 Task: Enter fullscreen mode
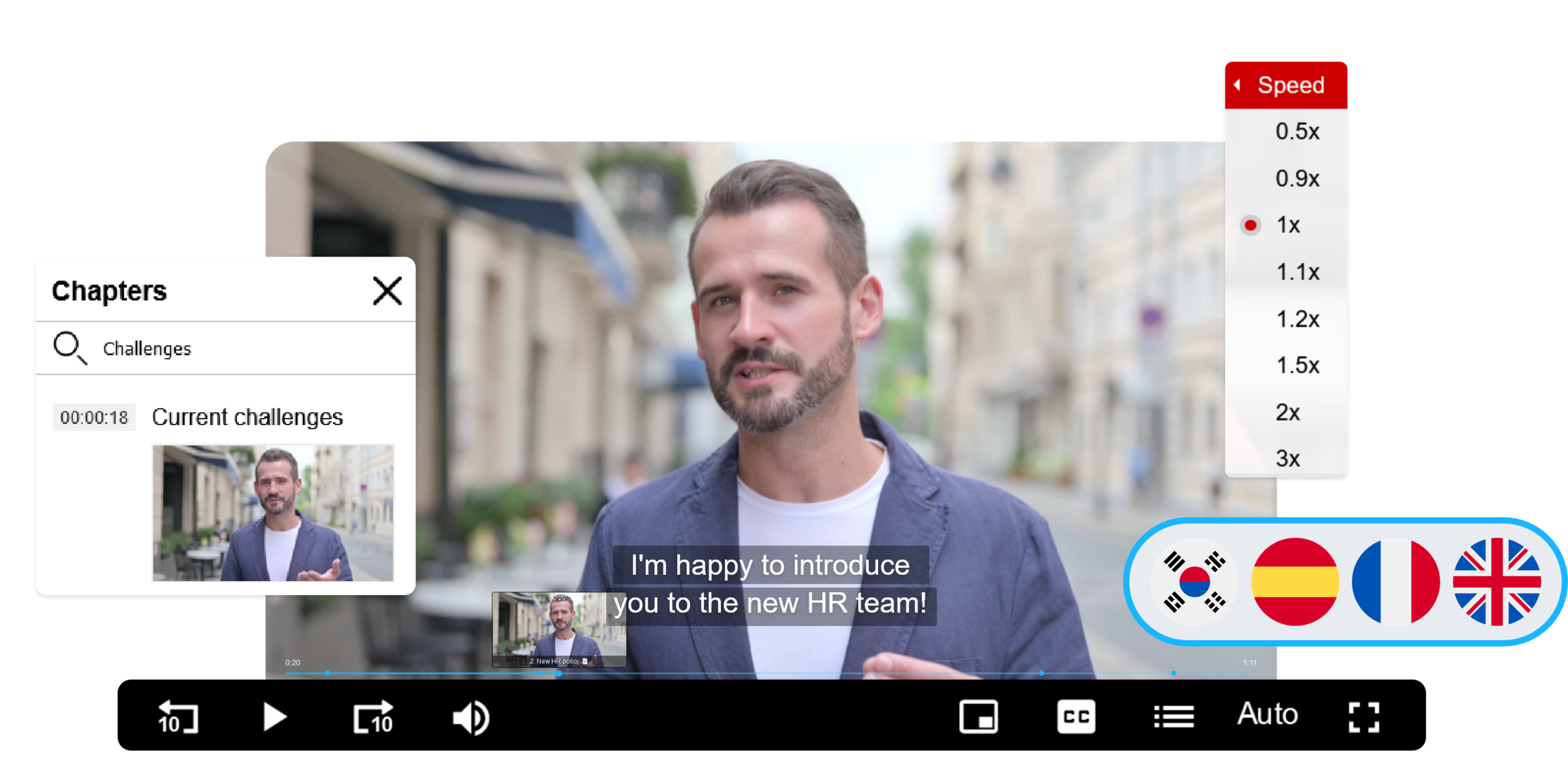pos(1364,717)
